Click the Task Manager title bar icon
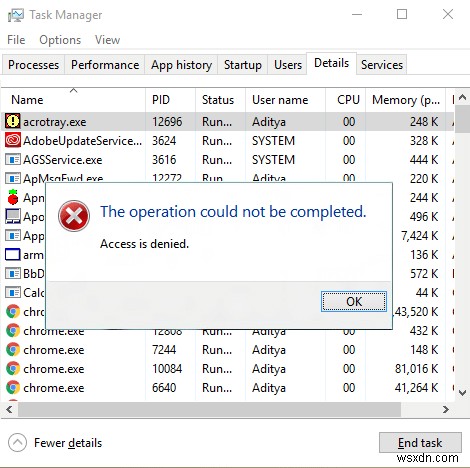Screen dimensions: 470x468 coord(16,15)
